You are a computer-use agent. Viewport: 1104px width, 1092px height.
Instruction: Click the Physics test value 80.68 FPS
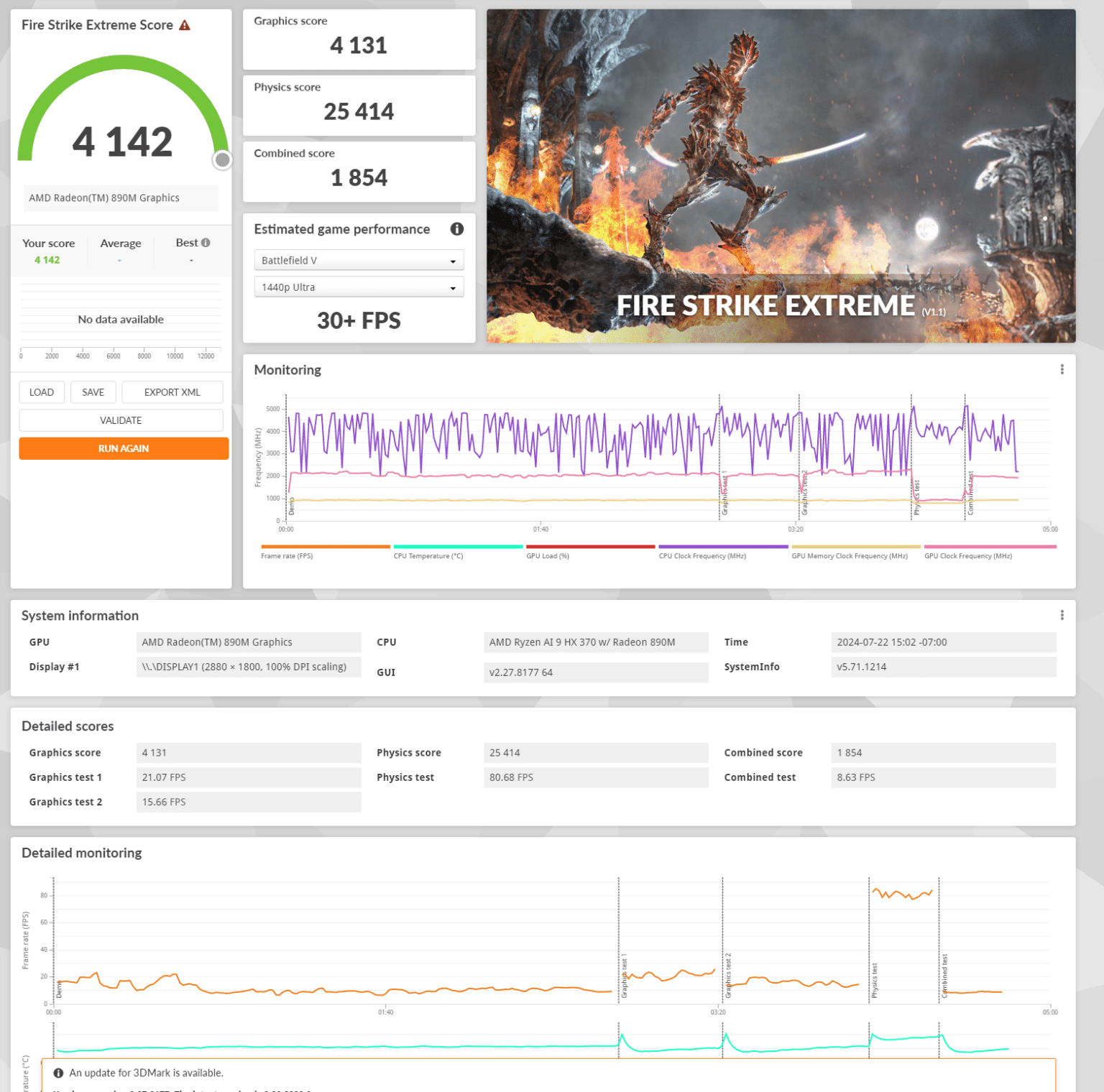pos(596,777)
